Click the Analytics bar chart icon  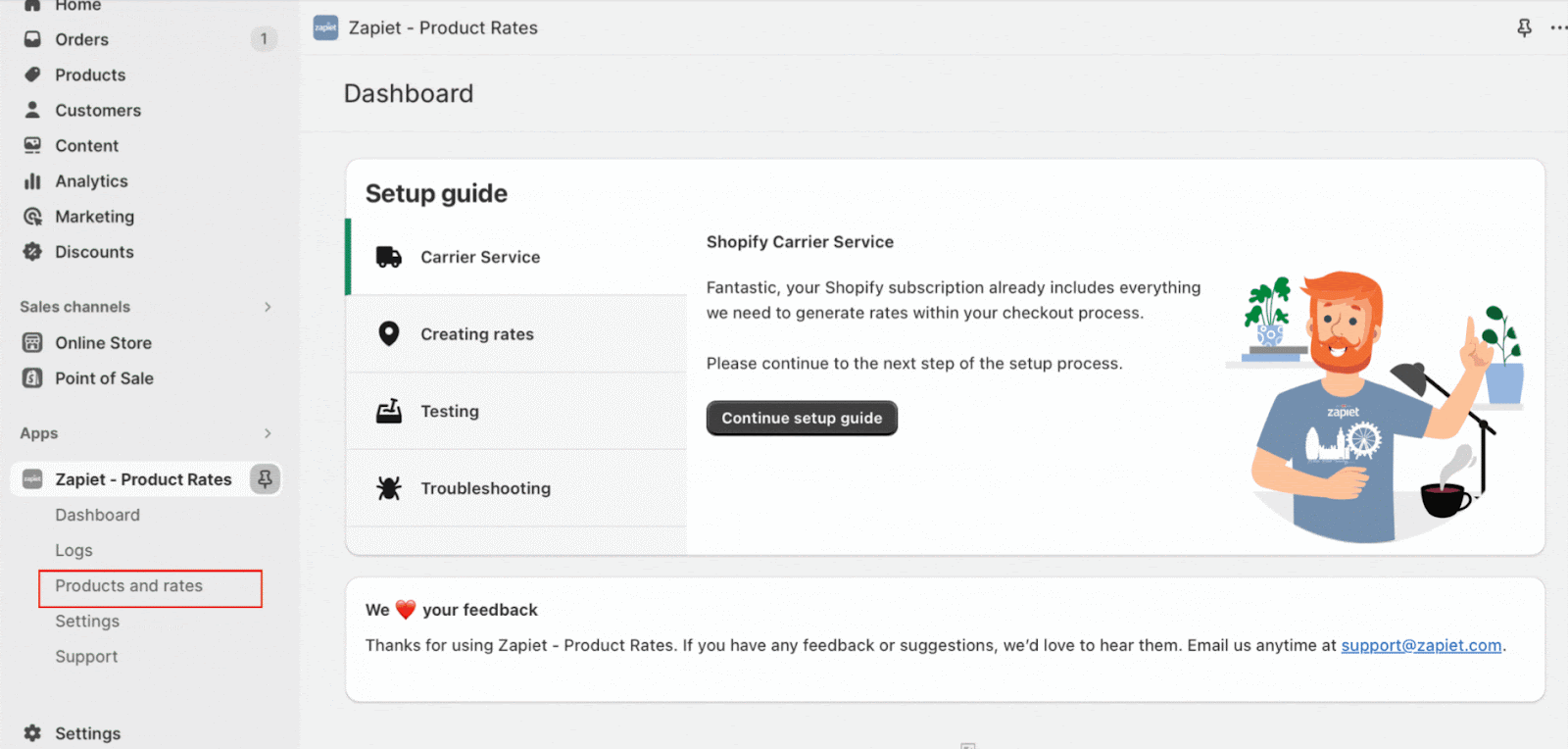click(x=32, y=181)
